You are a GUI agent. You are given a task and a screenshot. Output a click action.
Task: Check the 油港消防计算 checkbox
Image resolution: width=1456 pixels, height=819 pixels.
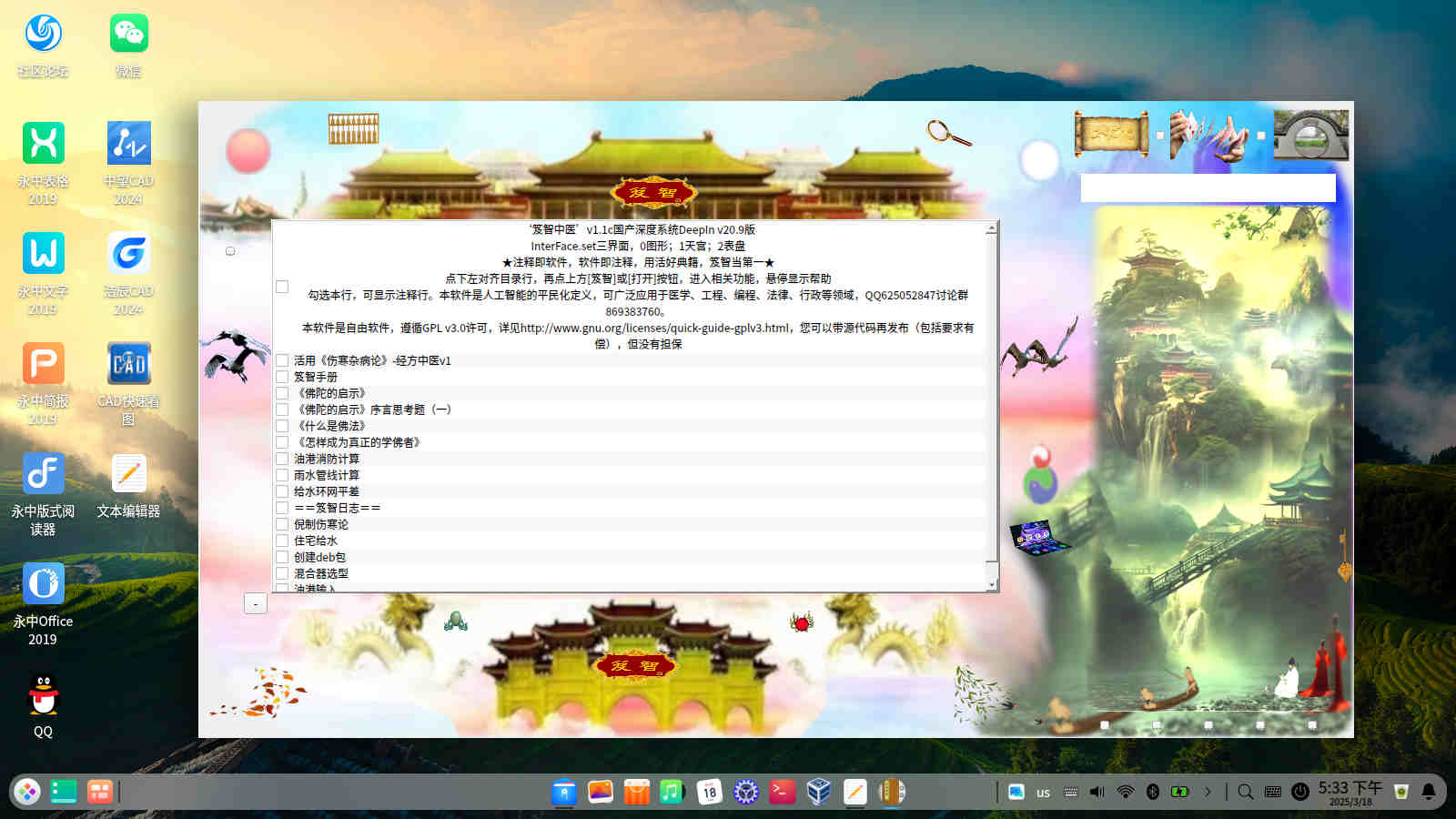[x=282, y=459]
